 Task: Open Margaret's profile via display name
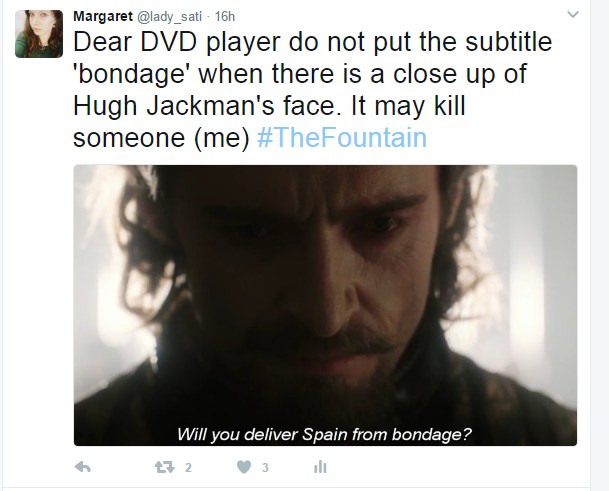(103, 16)
